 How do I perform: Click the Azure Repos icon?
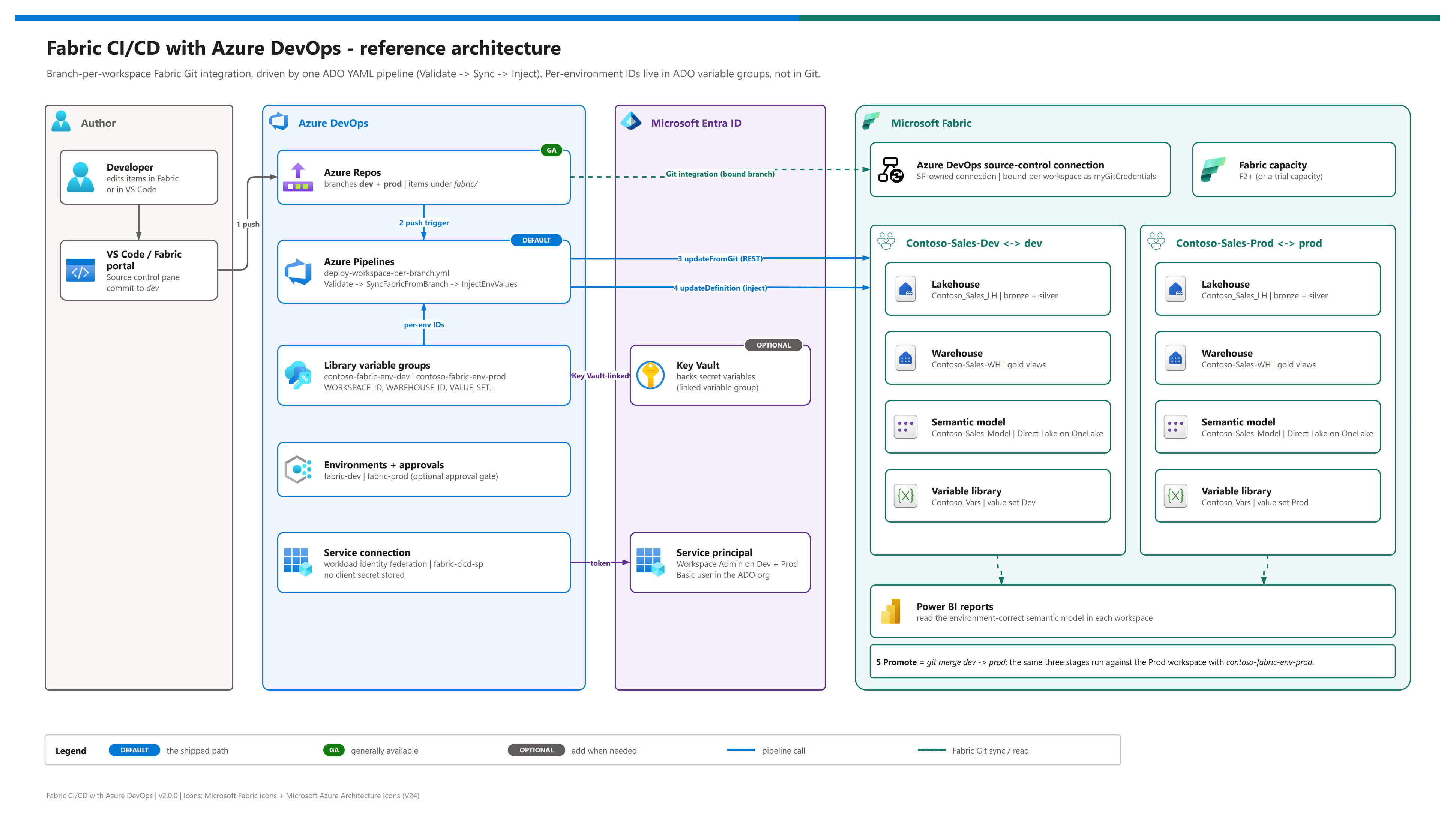298,177
